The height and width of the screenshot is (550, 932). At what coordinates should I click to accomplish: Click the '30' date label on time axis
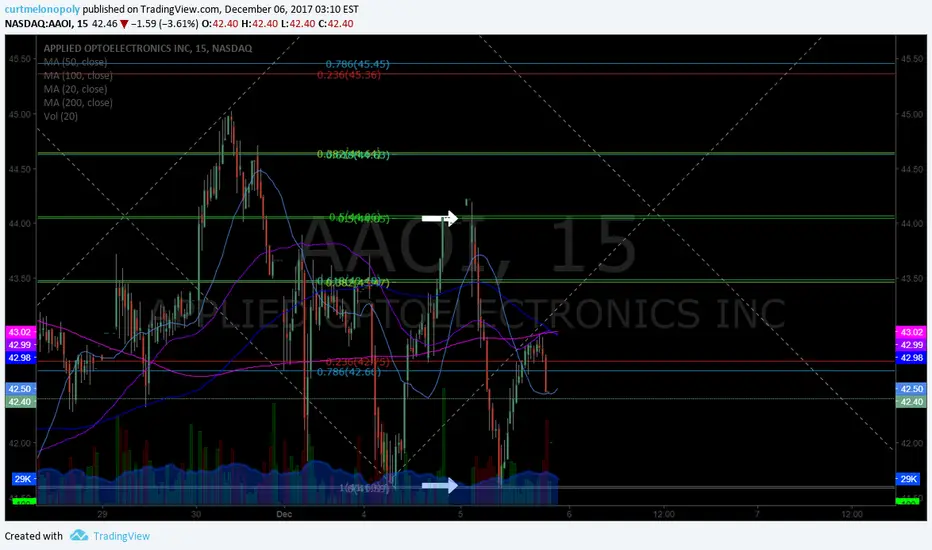point(196,514)
